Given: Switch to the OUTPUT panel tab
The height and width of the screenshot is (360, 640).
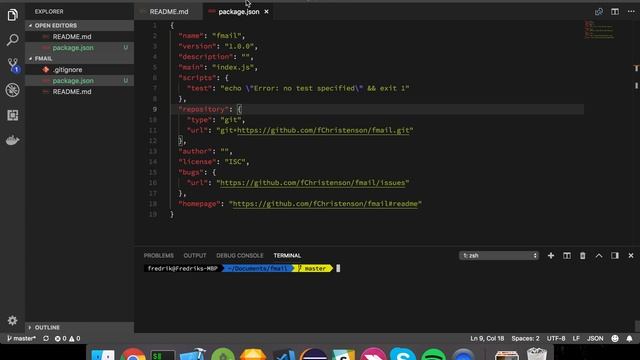Looking at the screenshot, I should [195, 256].
